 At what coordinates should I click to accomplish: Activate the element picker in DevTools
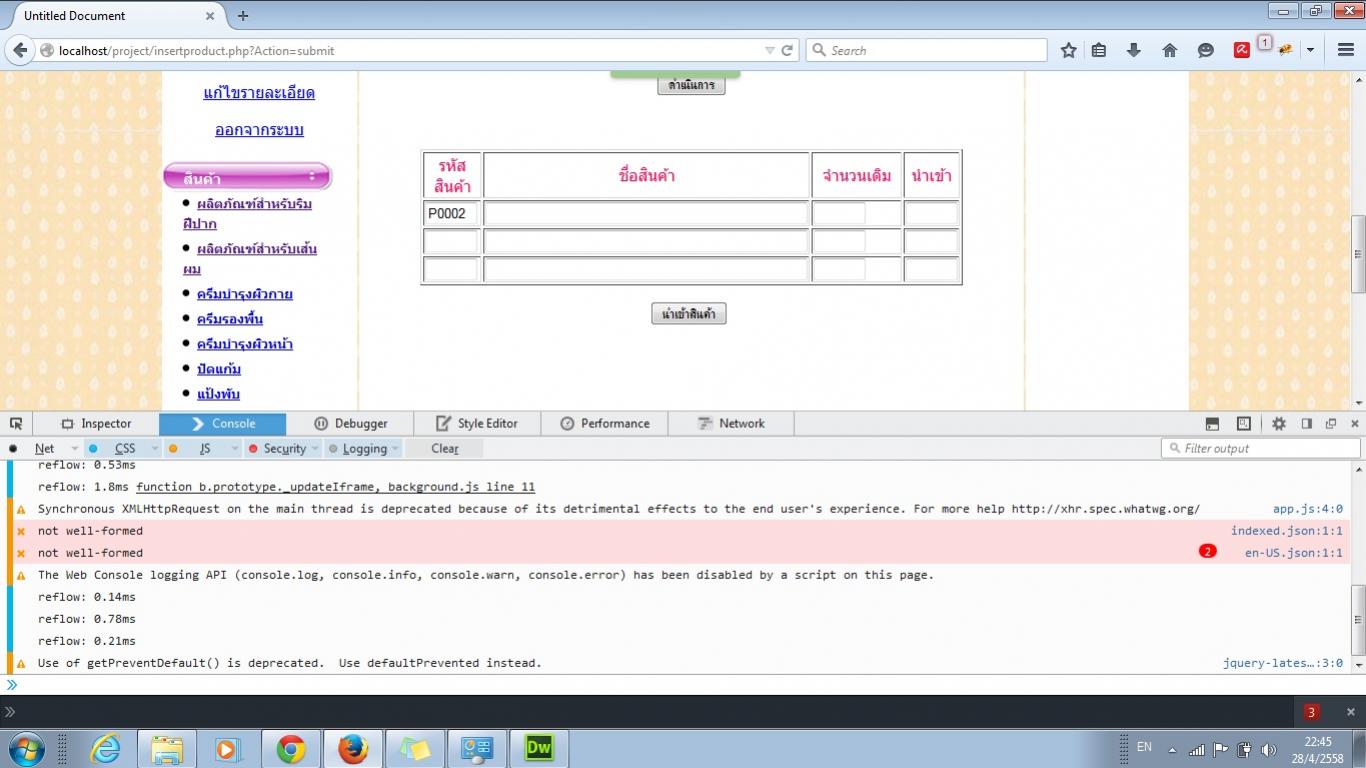(16, 424)
